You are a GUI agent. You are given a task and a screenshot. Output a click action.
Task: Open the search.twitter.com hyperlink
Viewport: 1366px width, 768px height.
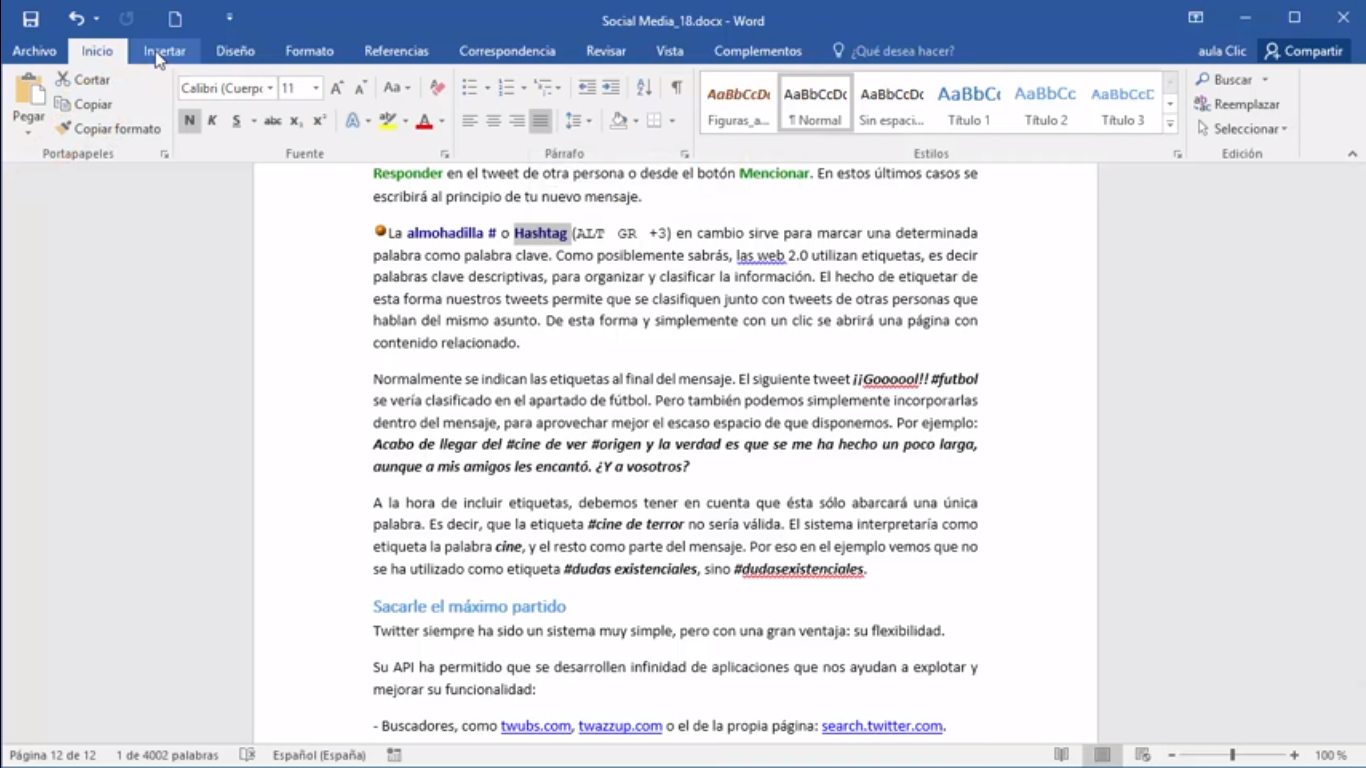tap(882, 726)
